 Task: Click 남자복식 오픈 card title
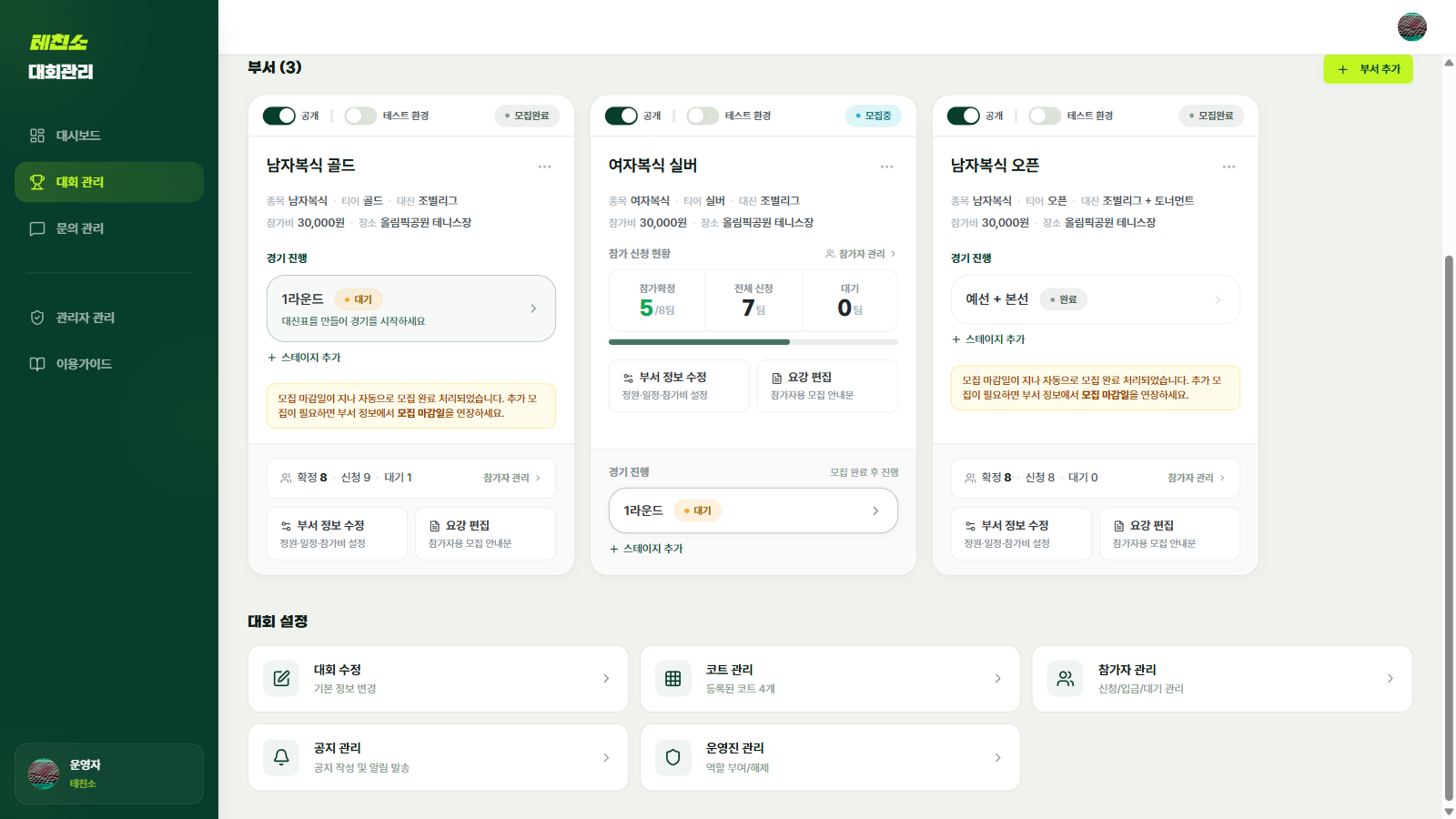coord(996,166)
